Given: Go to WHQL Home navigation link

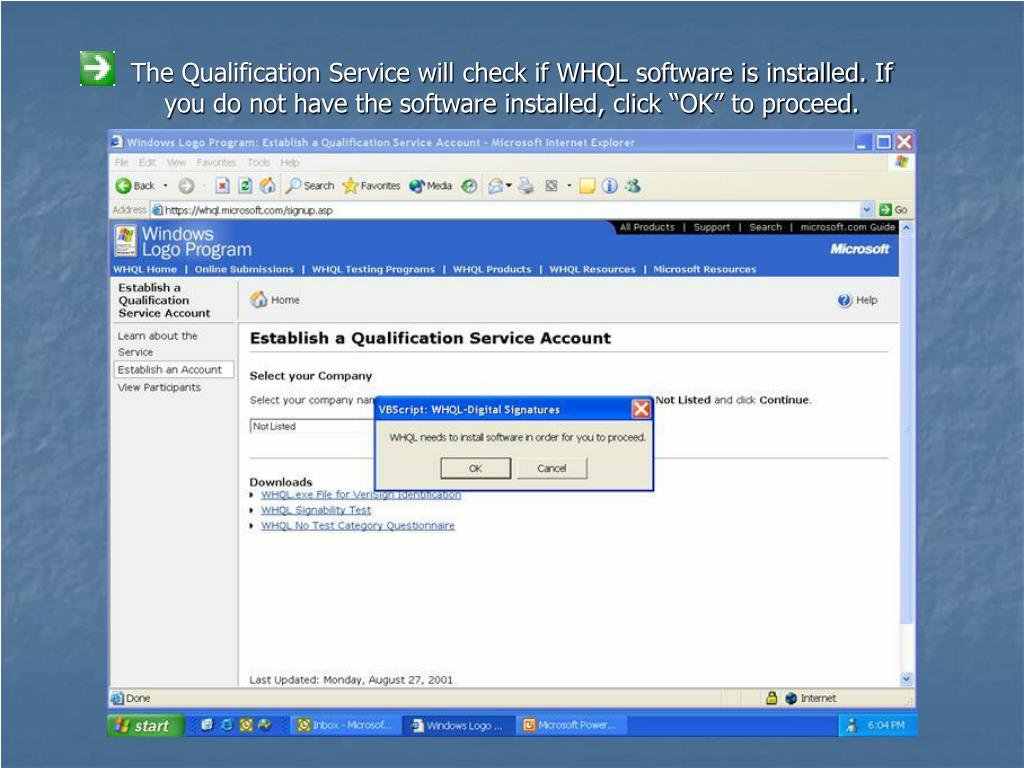Looking at the screenshot, I should (145, 269).
